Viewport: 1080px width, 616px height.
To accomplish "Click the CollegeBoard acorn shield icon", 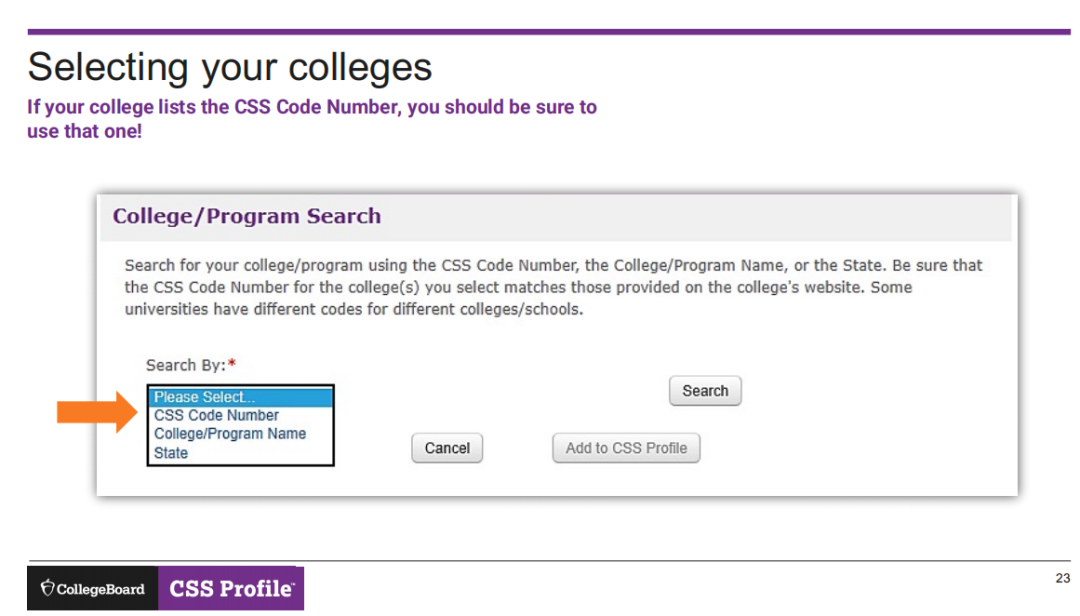I will [x=47, y=589].
